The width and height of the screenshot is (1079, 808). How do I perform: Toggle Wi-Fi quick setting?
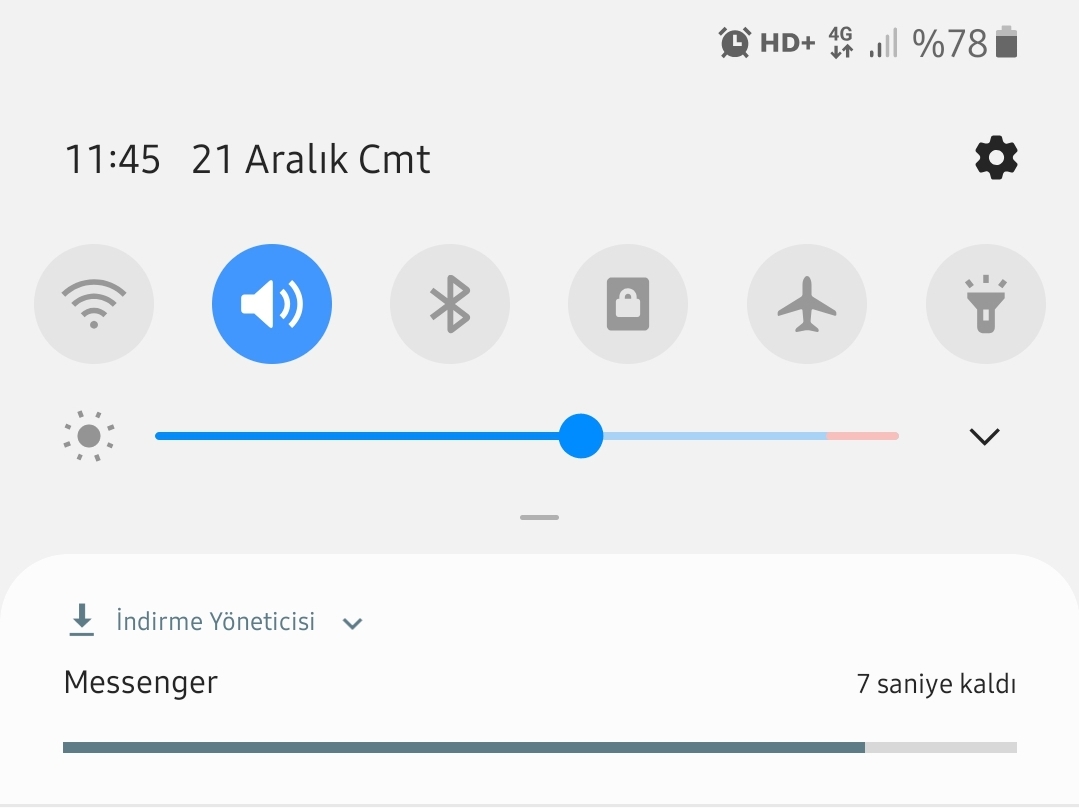click(x=94, y=304)
